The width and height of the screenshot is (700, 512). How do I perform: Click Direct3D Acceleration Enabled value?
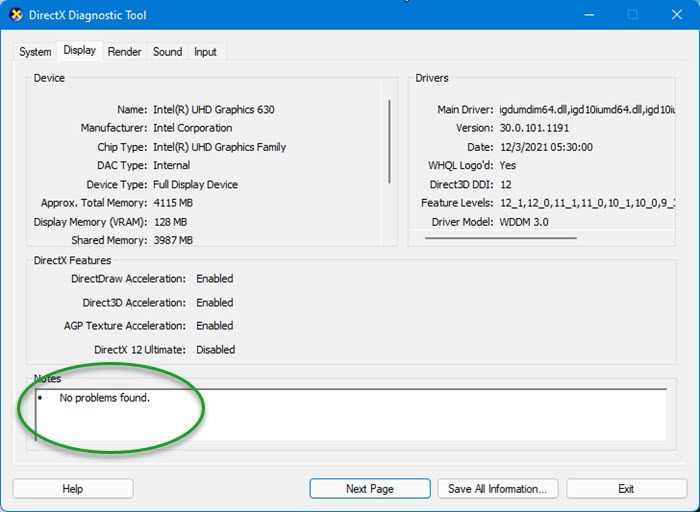click(215, 303)
